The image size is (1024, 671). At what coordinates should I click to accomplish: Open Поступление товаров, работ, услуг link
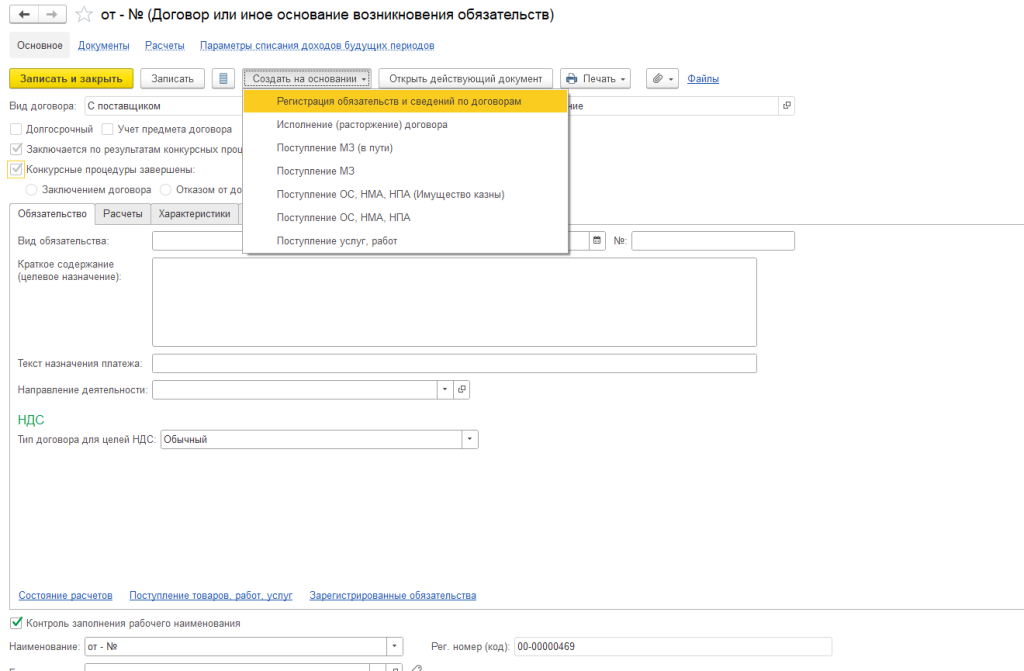pos(211,595)
